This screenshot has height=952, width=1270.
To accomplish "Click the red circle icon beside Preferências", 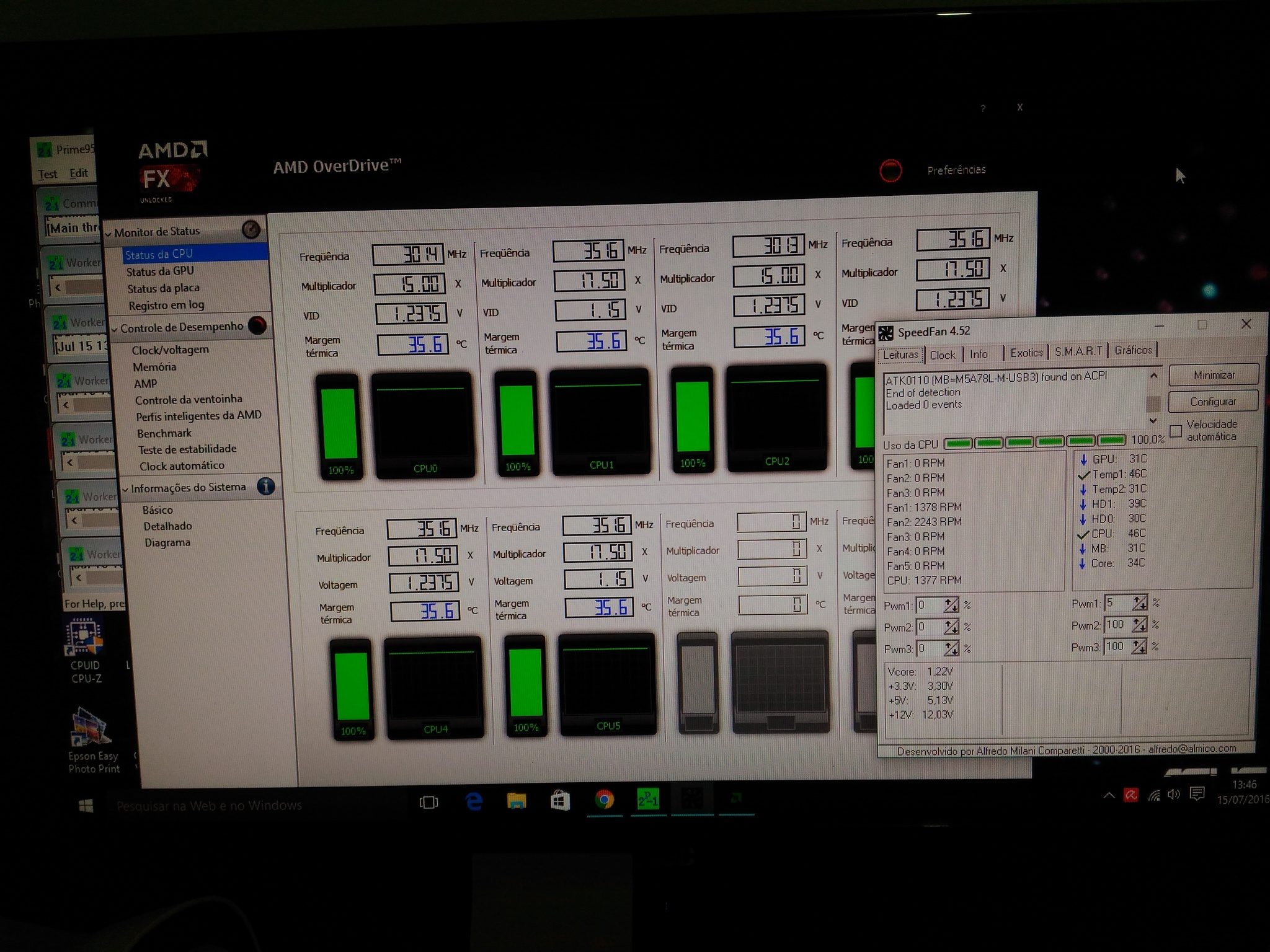I will pyautogui.click(x=890, y=171).
